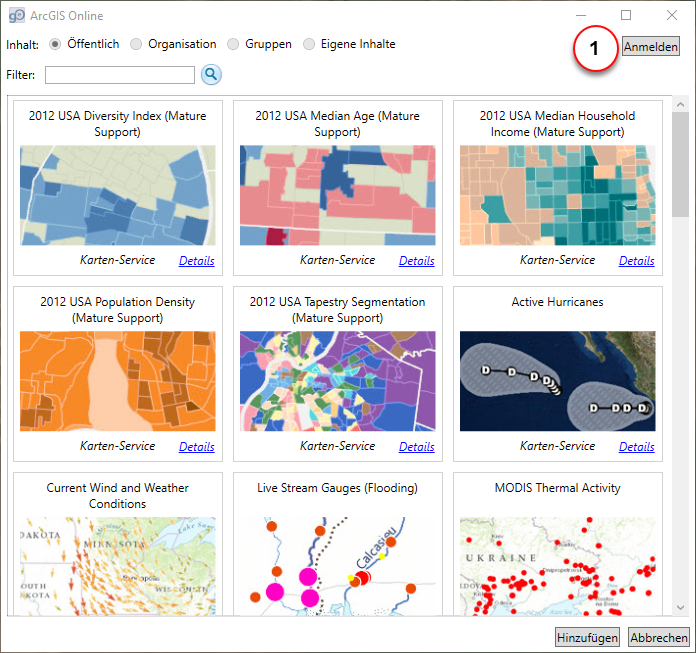Cancel the dialog with Abbrechen

click(659, 637)
